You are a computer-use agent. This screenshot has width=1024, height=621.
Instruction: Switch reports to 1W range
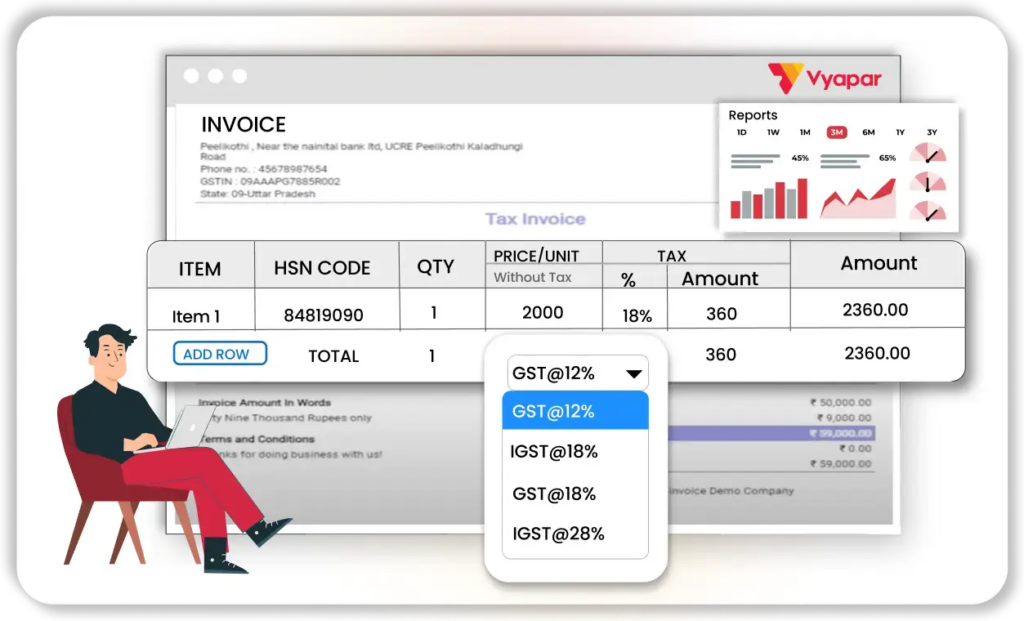pyautogui.click(x=773, y=132)
